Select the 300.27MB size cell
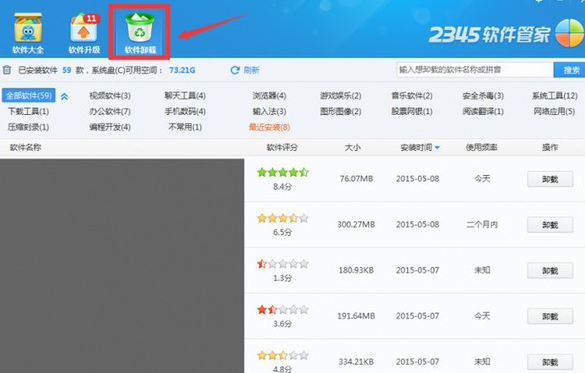Screen dimensions: 585x373 pos(356,225)
